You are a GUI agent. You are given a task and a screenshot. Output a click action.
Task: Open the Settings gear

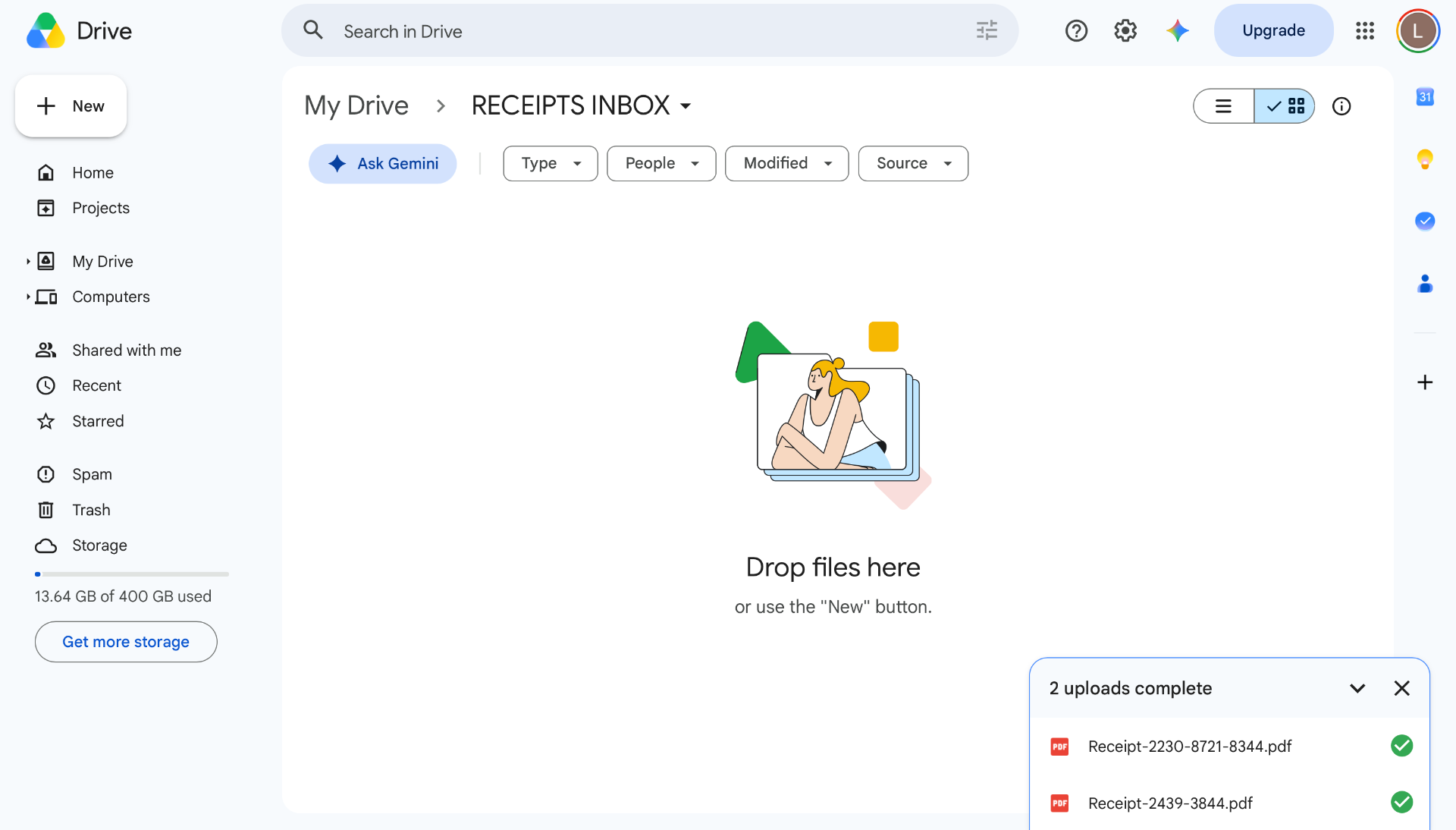[1125, 30]
